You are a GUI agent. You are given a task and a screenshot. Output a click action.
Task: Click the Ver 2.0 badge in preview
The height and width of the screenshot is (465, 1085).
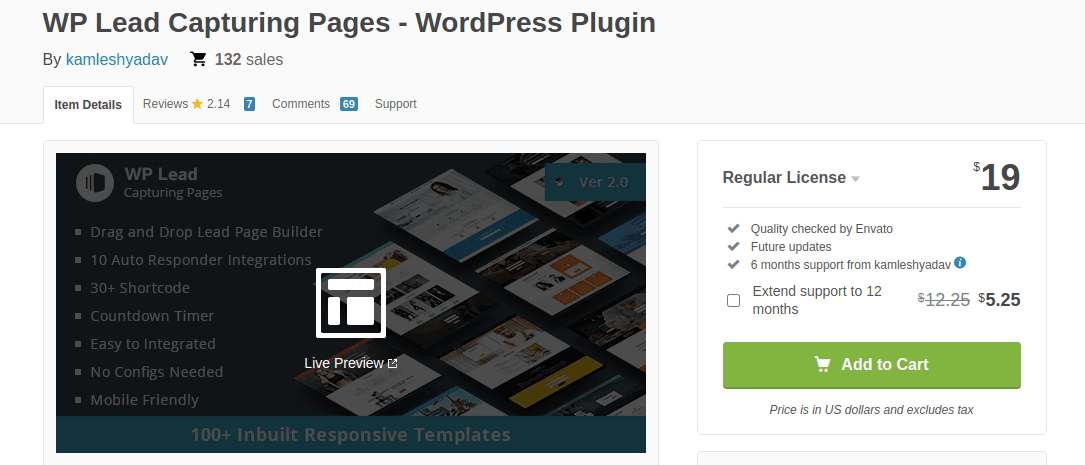595,182
